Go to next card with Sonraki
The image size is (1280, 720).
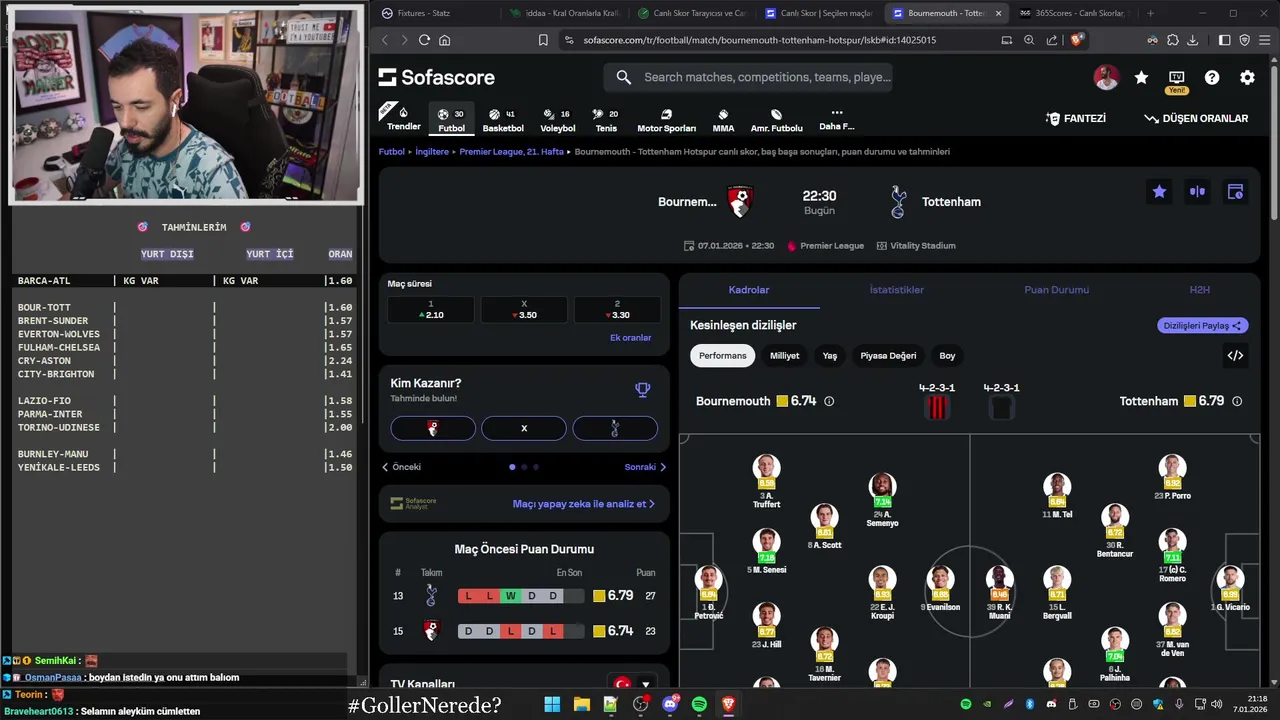click(x=645, y=467)
